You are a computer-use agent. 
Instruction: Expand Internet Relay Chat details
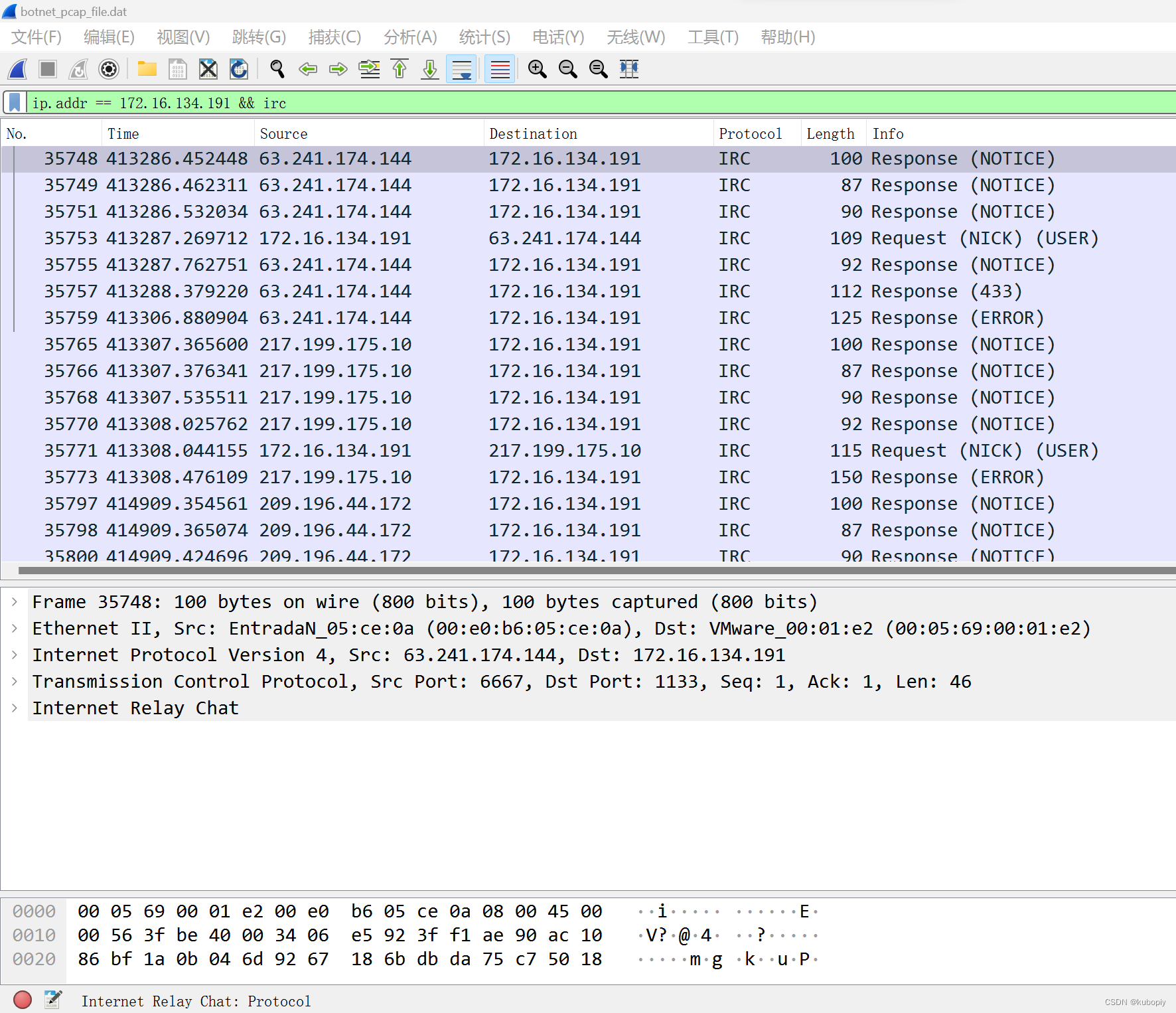[15, 708]
